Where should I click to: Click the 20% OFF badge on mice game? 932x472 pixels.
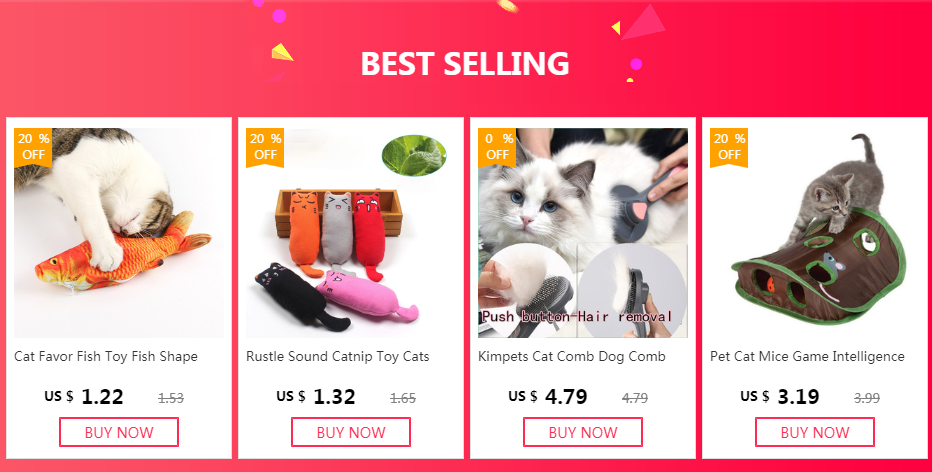click(x=729, y=147)
